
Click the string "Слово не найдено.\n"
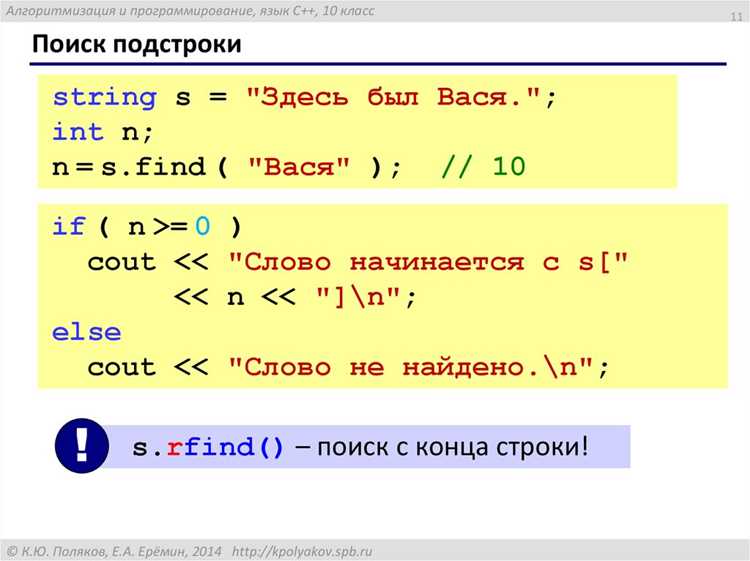pyautogui.click(x=410, y=367)
